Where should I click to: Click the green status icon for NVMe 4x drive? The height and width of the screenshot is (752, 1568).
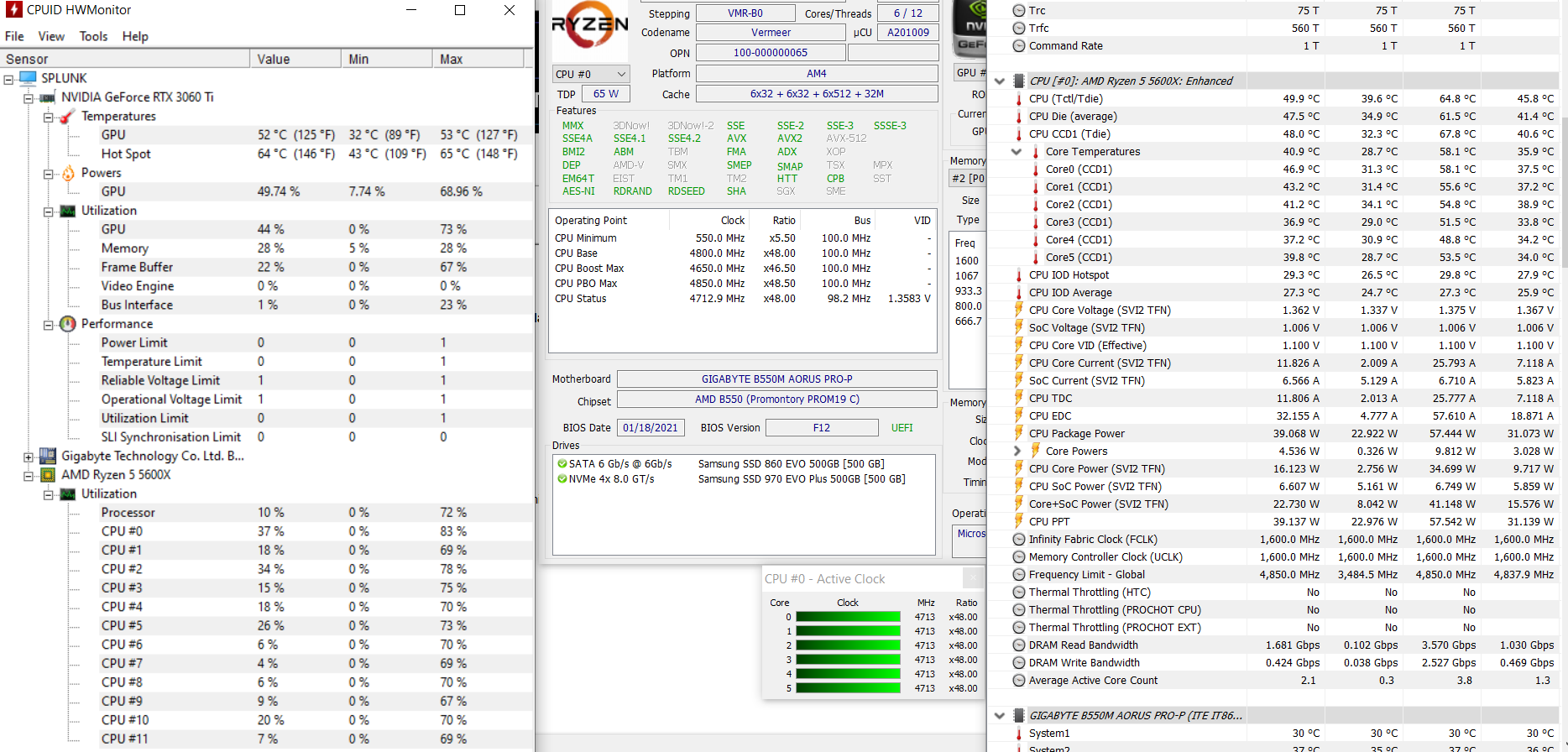[x=562, y=479]
